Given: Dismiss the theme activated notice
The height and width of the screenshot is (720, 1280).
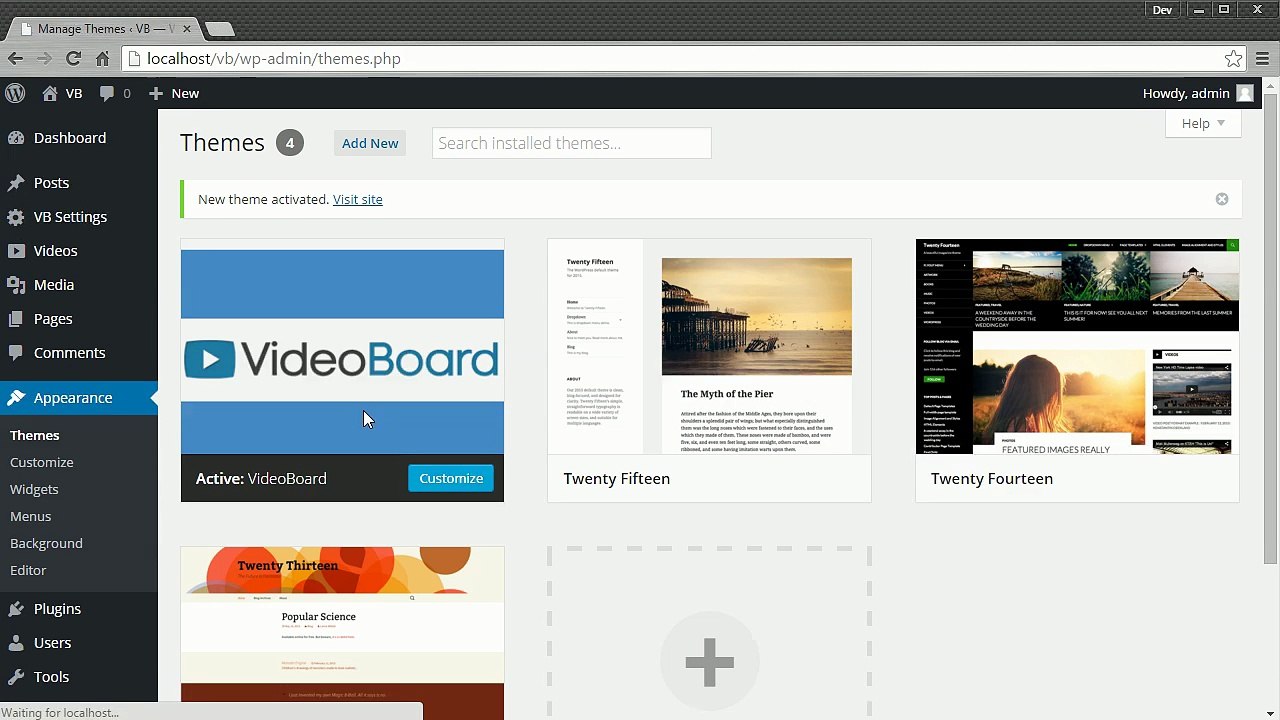Looking at the screenshot, I should pos(1222,199).
